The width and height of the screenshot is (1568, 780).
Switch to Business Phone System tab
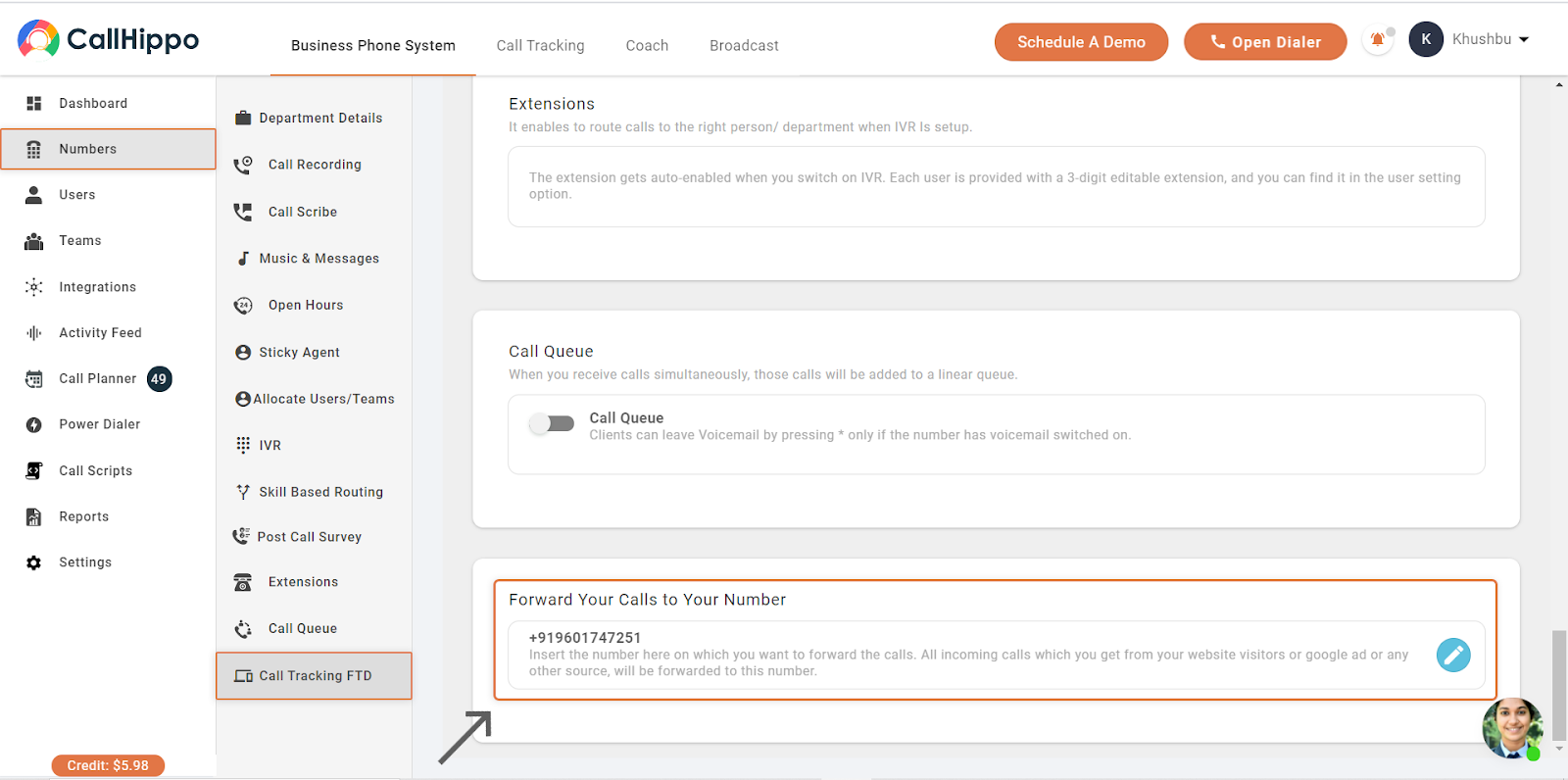(373, 45)
